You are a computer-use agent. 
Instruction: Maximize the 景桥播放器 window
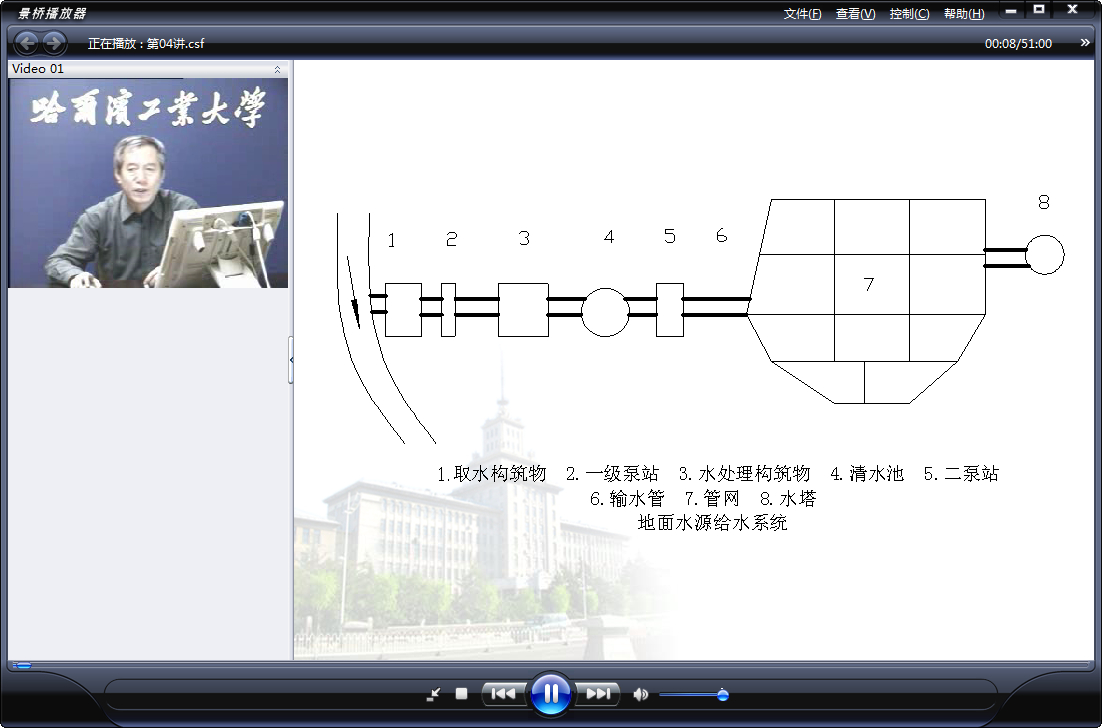(1039, 10)
